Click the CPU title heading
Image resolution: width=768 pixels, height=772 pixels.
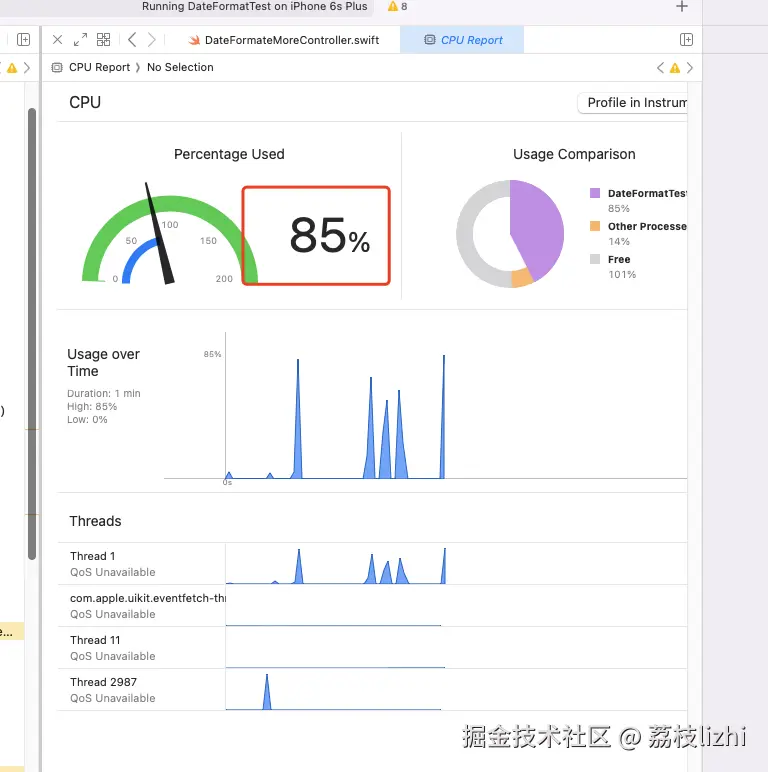(x=85, y=102)
